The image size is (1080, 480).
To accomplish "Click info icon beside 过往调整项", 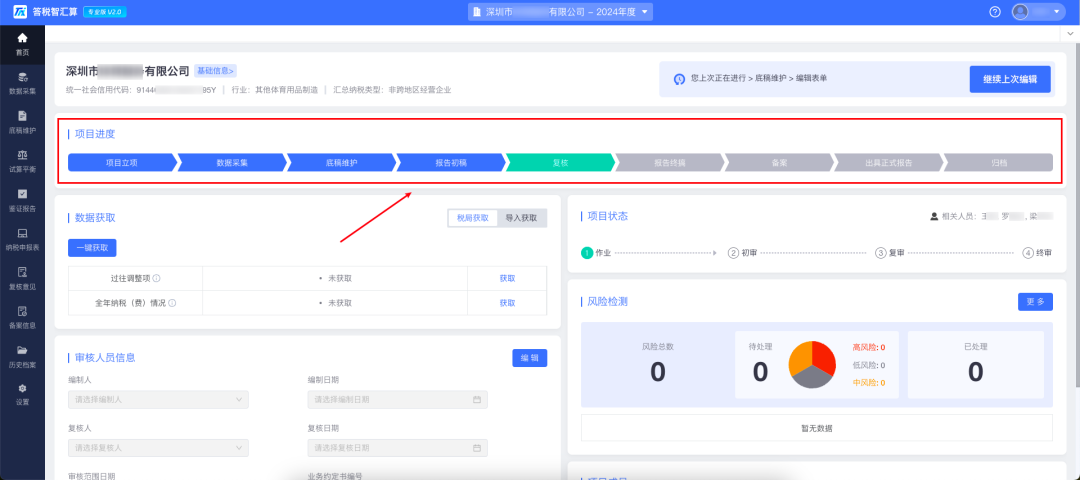I will pos(156,279).
